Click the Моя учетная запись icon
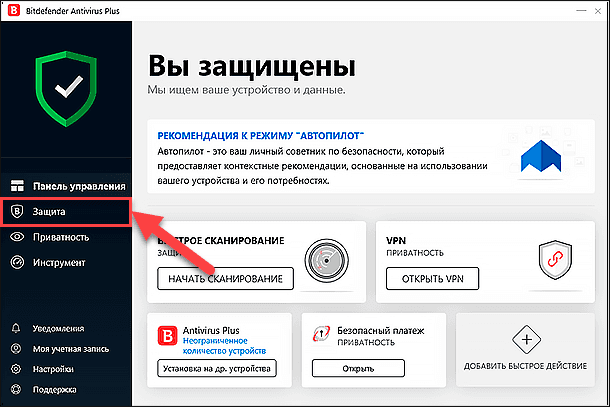This screenshot has height=407, width=610. point(16,349)
